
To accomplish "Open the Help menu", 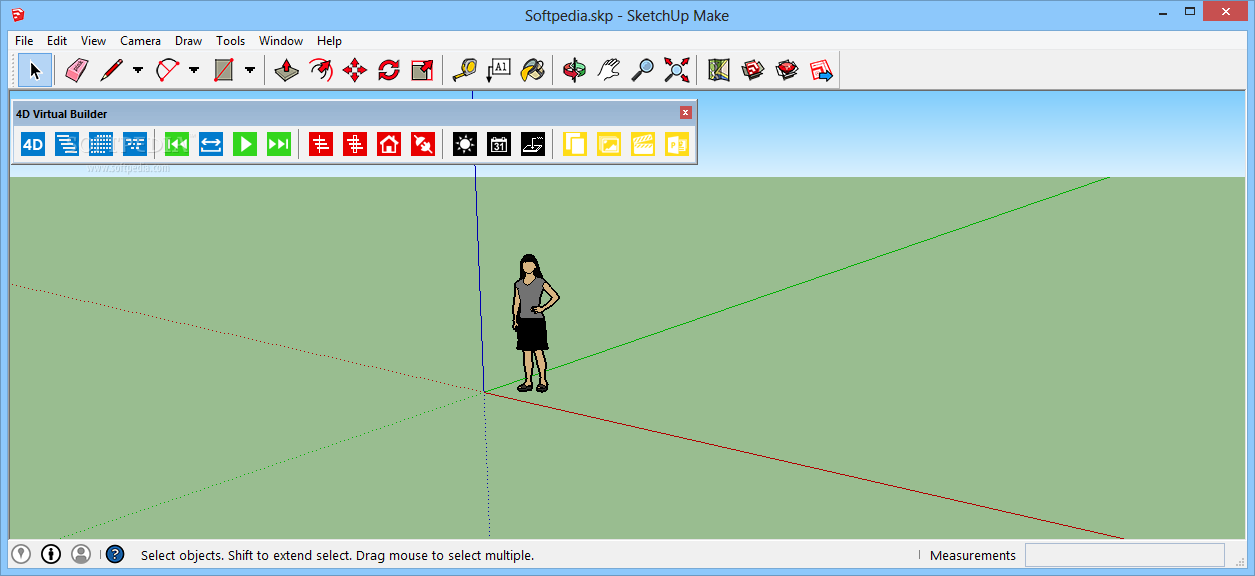I will coord(330,41).
